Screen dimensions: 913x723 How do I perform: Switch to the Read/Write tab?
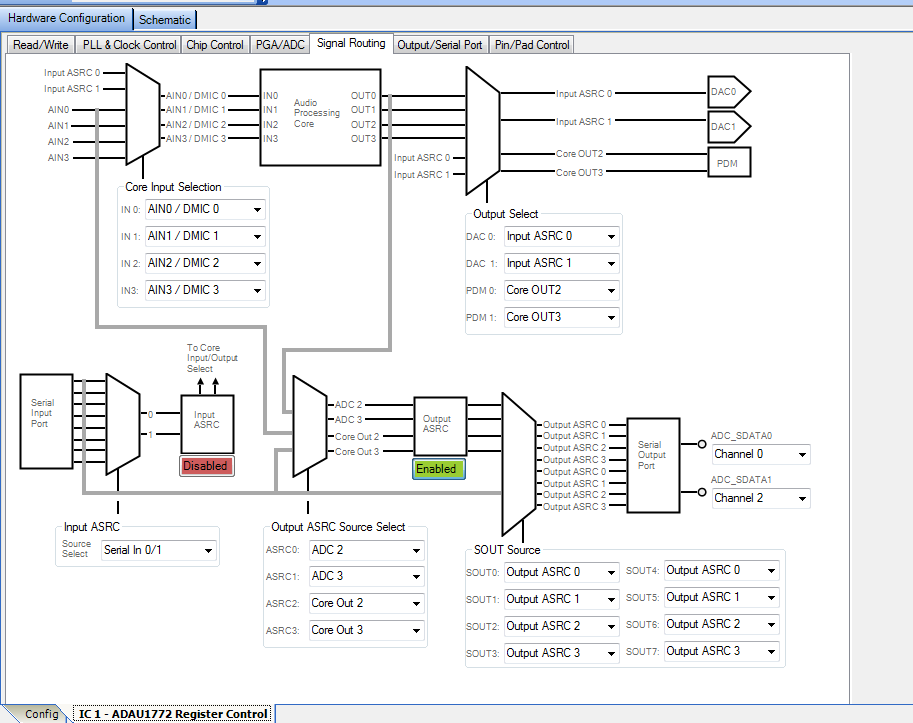click(x=41, y=45)
